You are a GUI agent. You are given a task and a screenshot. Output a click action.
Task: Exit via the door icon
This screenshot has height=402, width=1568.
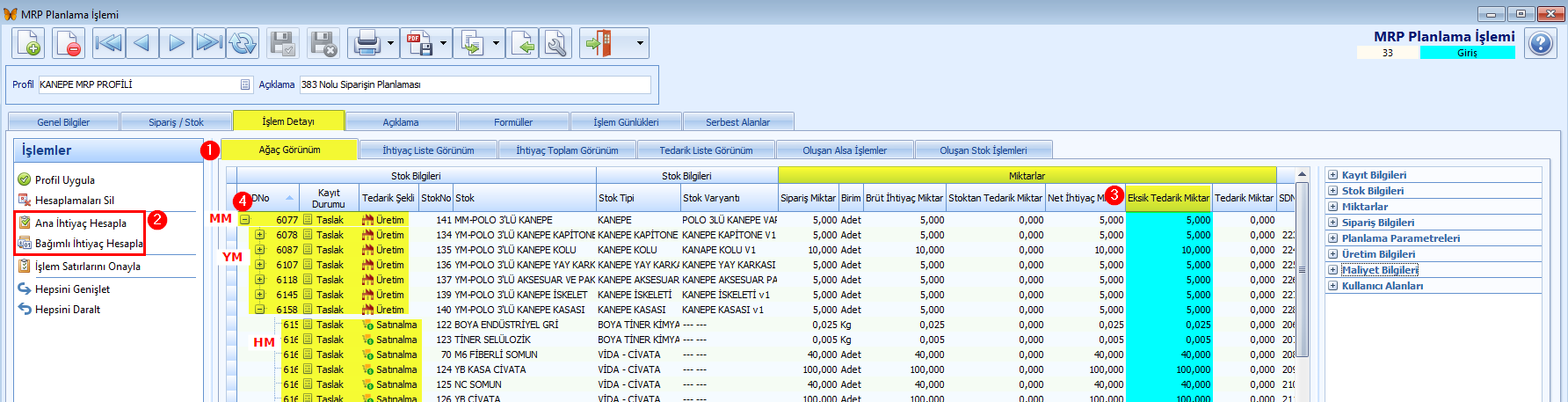599,43
